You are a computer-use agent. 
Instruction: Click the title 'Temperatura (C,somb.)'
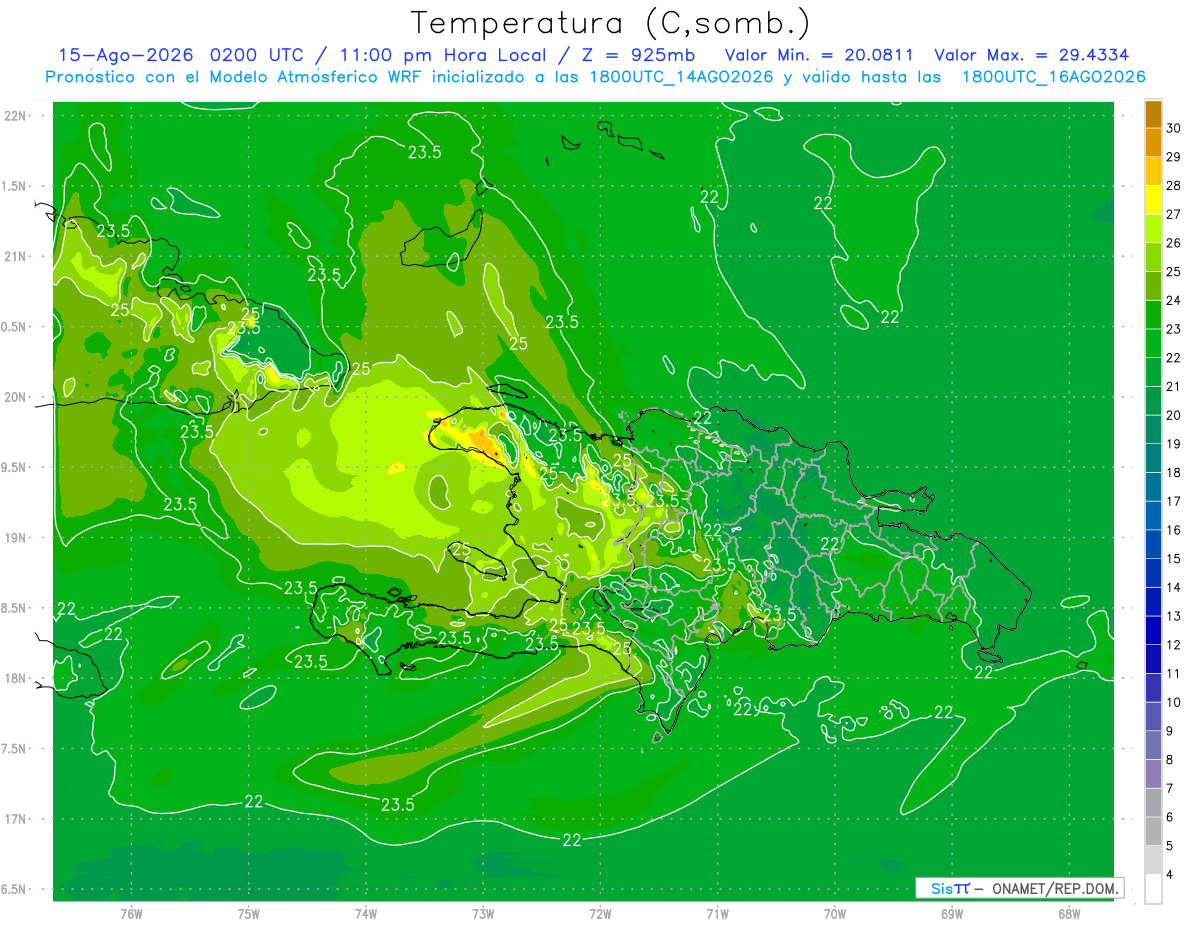[611, 24]
